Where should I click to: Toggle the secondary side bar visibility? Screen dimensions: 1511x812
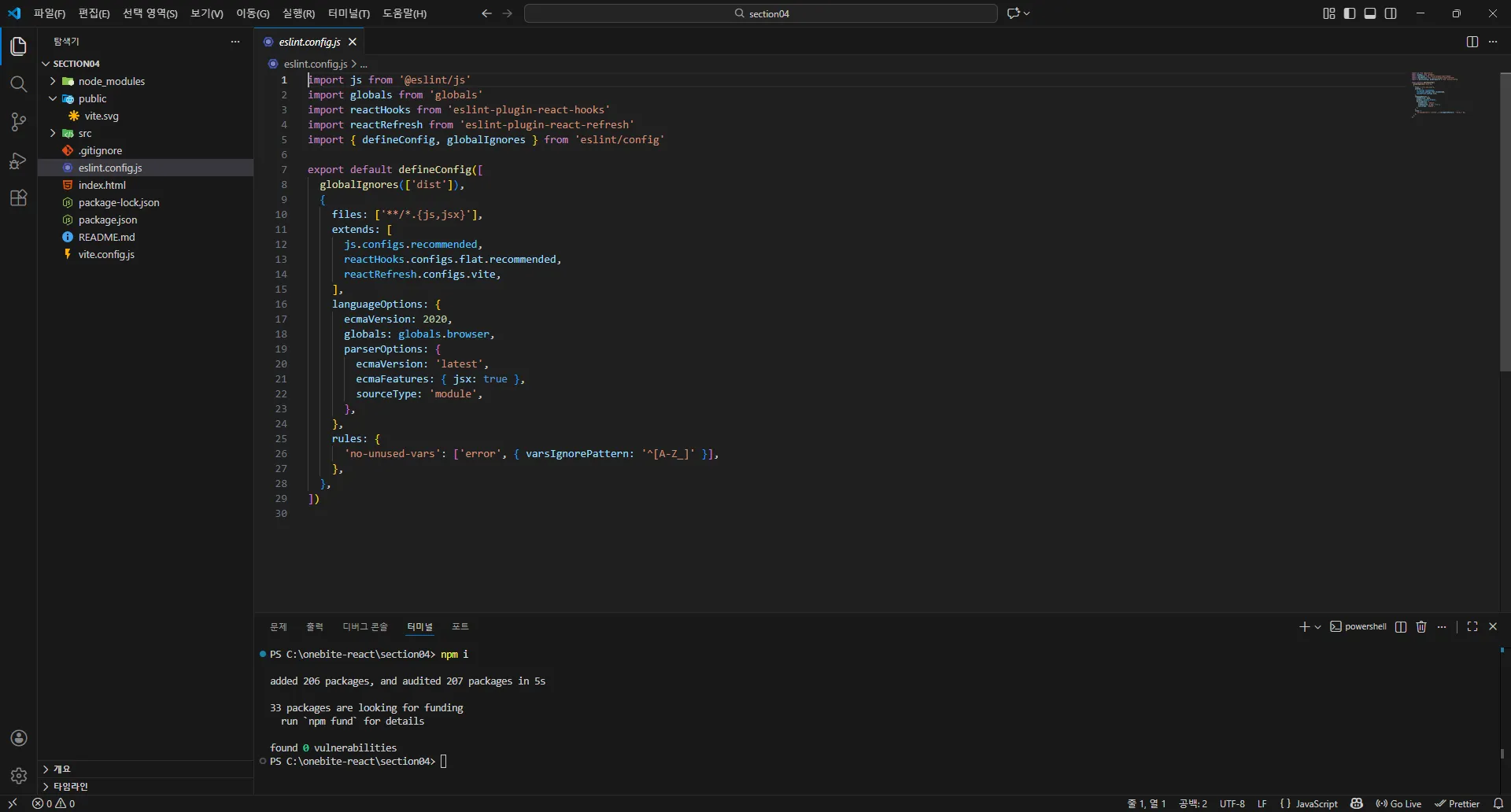click(1391, 13)
